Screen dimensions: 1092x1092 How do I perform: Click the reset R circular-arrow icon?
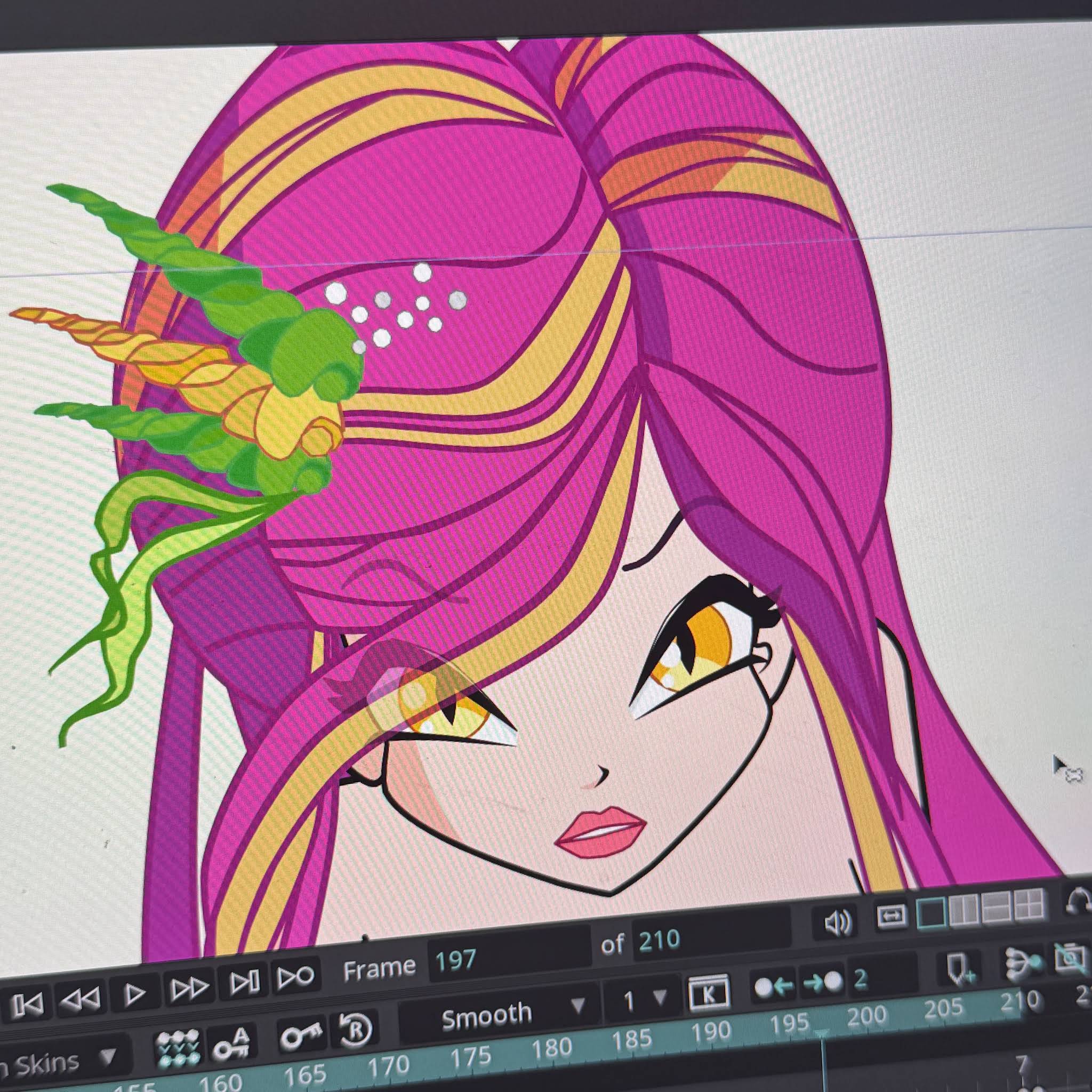click(x=356, y=1029)
